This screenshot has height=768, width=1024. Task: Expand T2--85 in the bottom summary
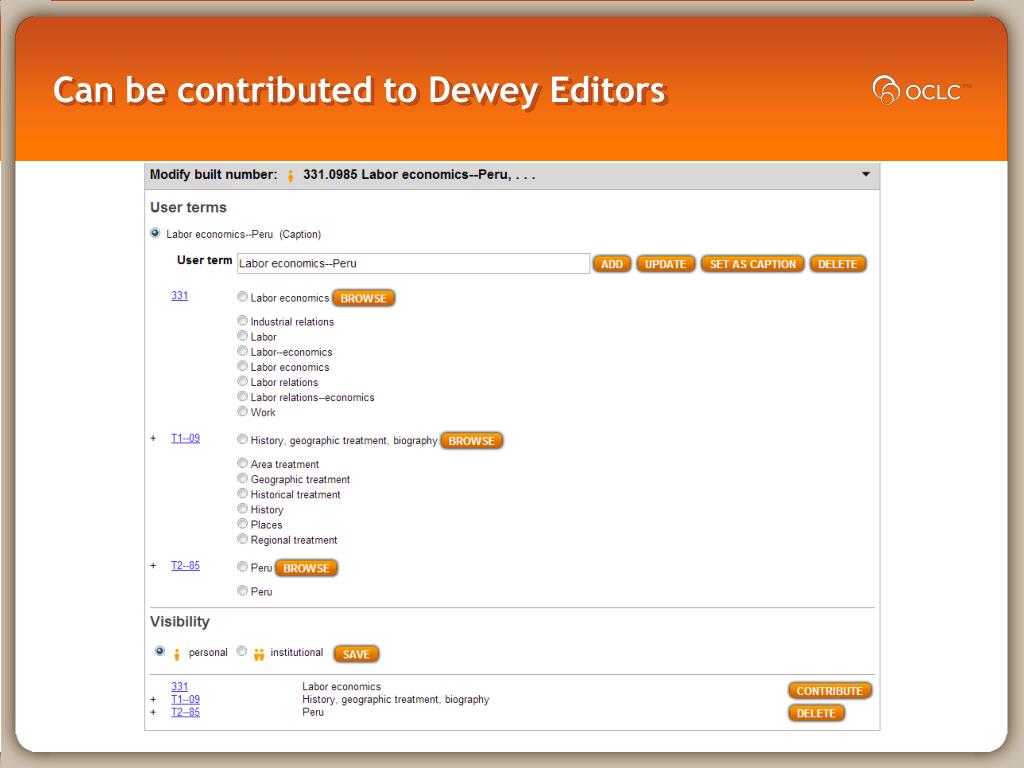point(153,712)
